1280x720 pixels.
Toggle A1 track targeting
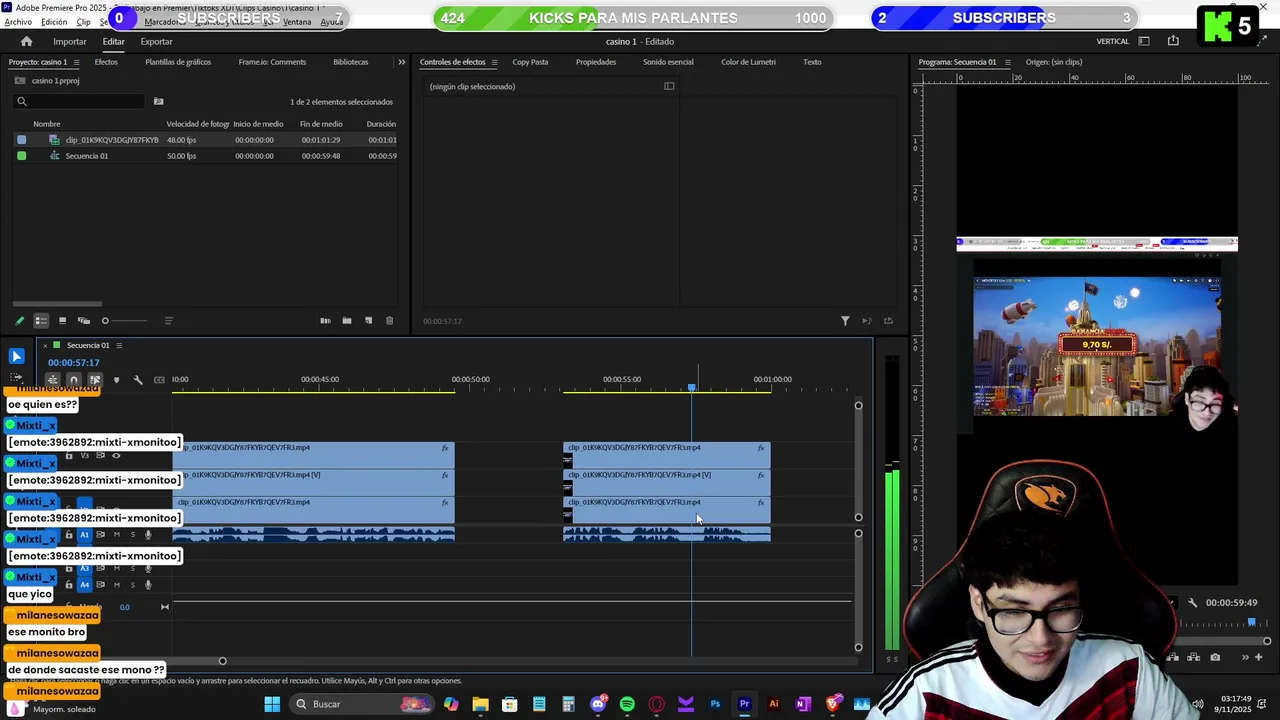point(84,535)
